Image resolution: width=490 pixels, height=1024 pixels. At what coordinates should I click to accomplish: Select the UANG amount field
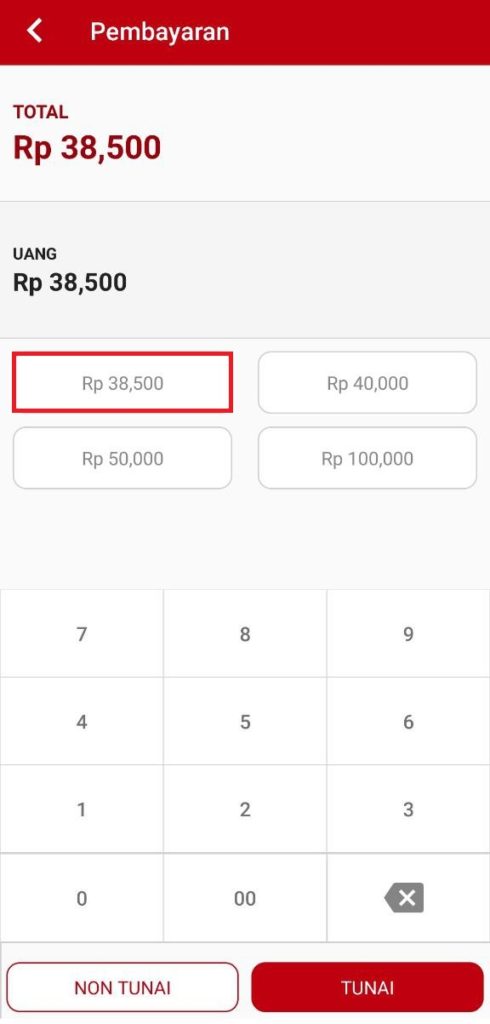point(245,270)
